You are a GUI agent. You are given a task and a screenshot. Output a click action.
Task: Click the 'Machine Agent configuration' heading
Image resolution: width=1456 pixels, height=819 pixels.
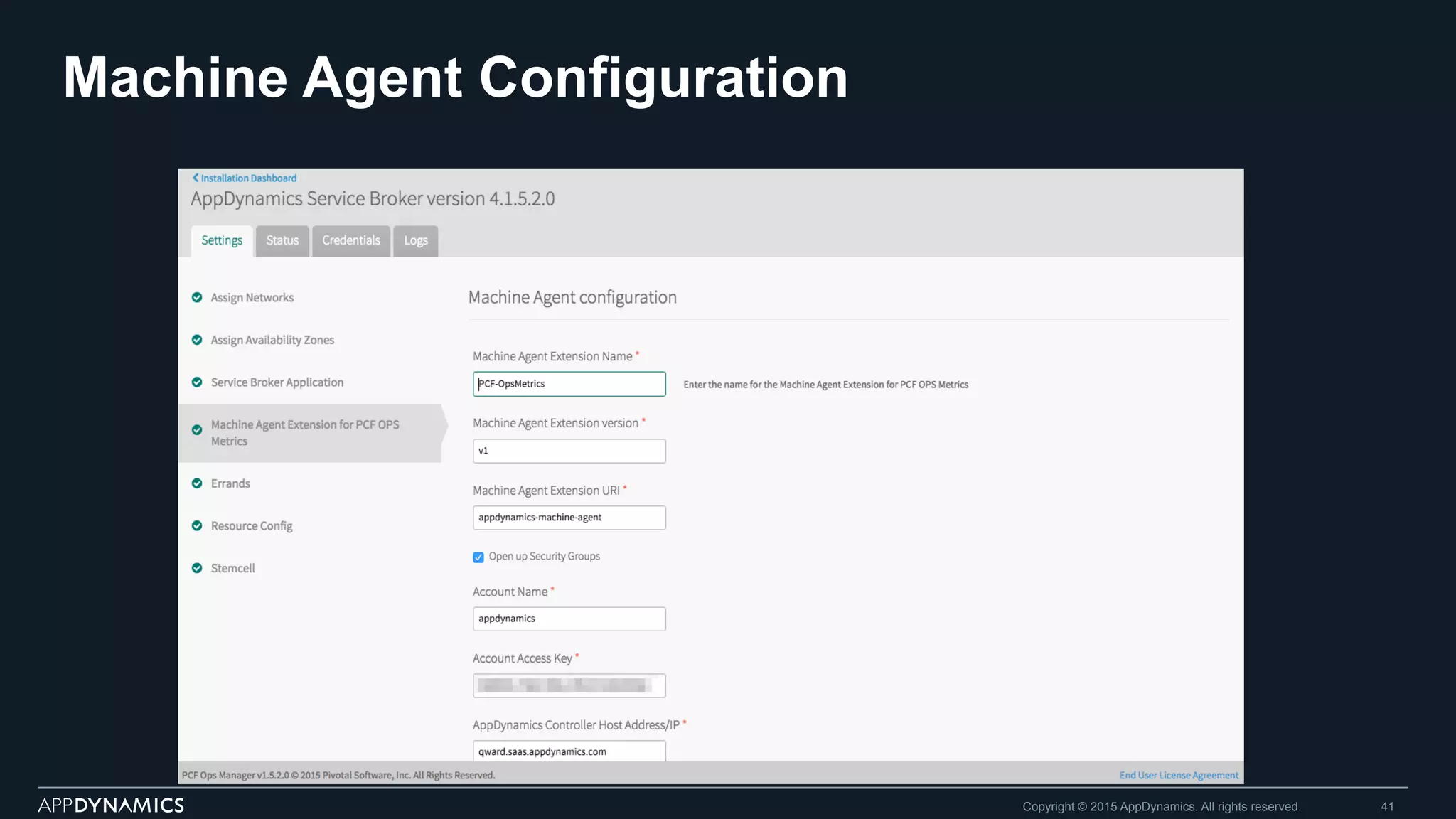572,298
